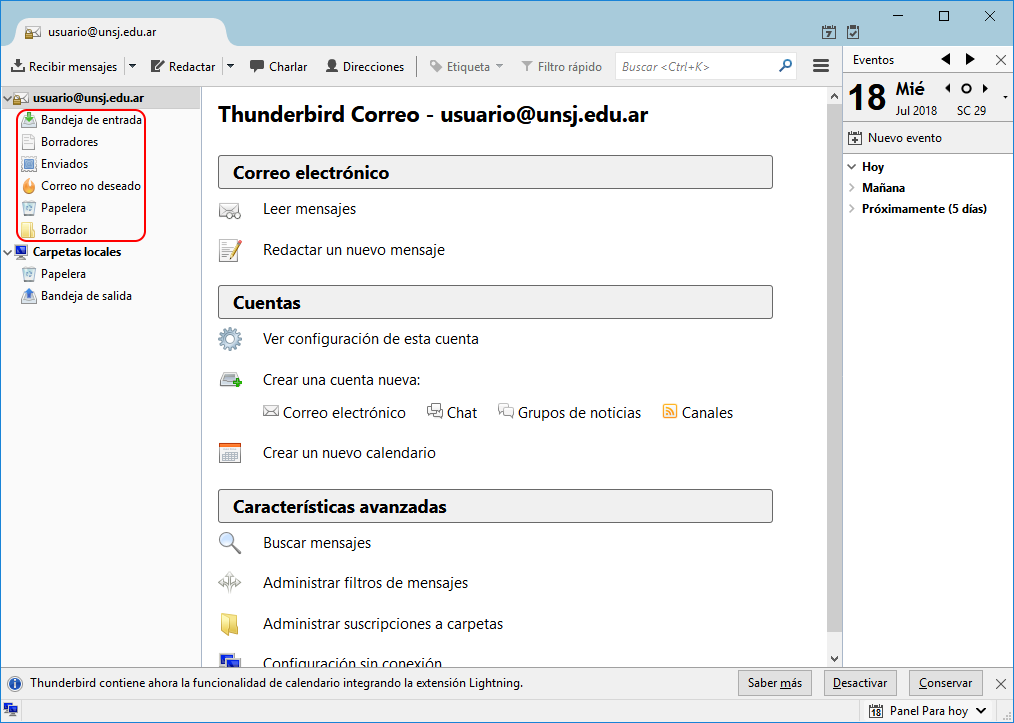The image size is (1014, 723).
Task: Click the Chat new account link
Action: (x=452, y=413)
